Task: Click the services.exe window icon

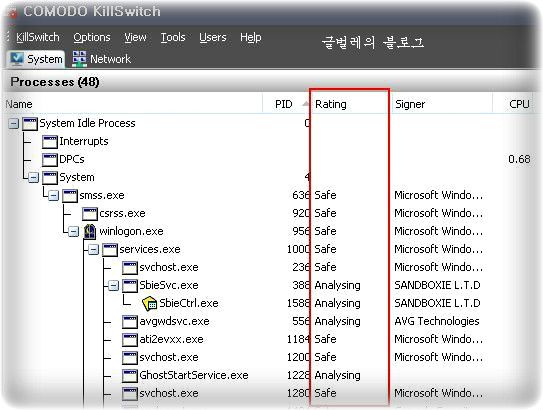Action: click(x=110, y=249)
